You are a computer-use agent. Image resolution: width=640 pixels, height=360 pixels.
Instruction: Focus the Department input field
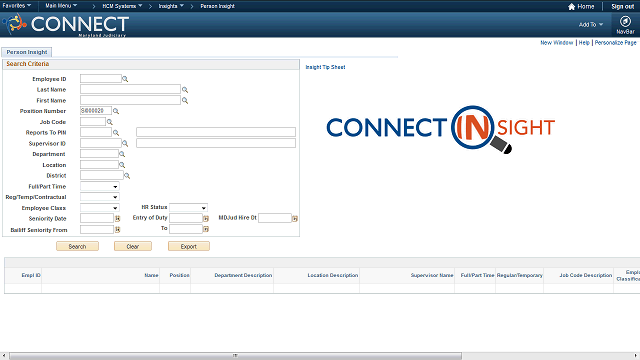(99, 154)
